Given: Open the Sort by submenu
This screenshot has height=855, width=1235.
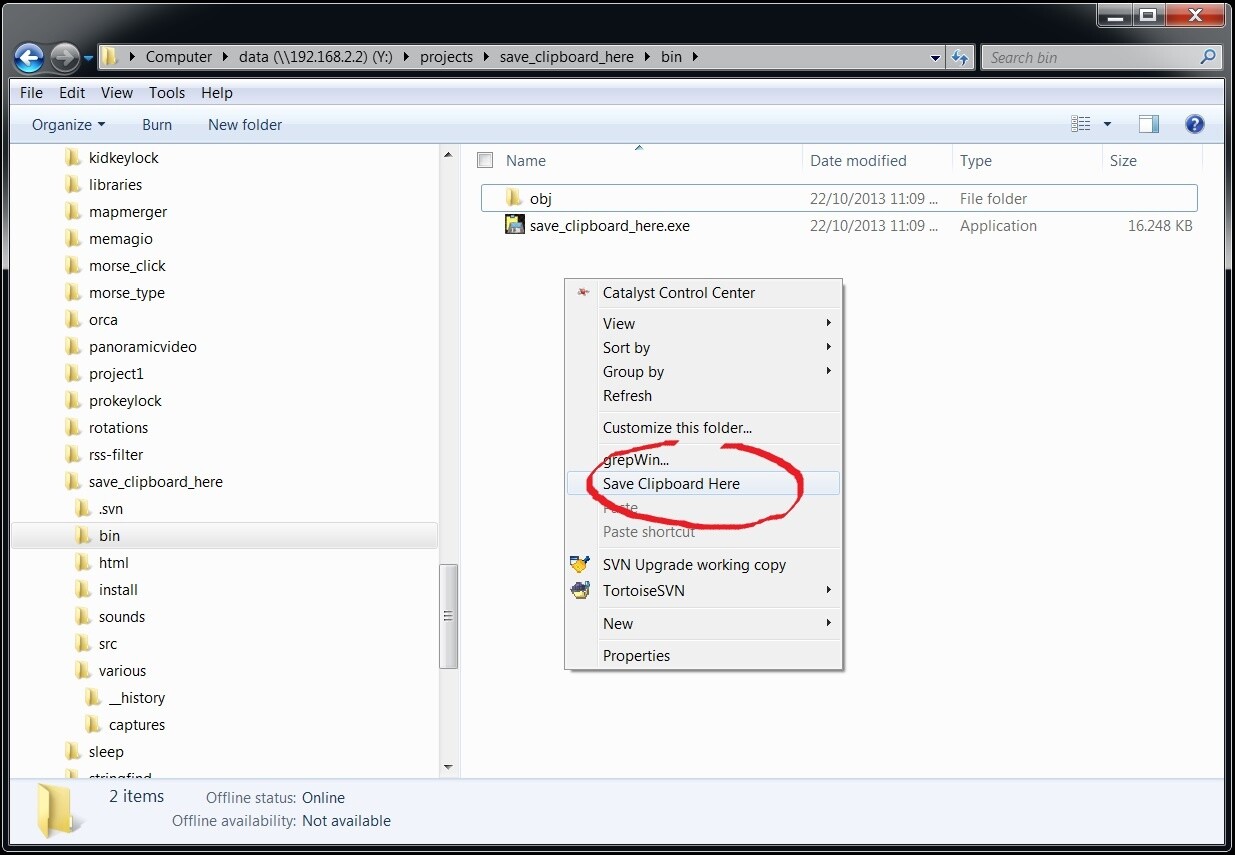Looking at the screenshot, I should coord(703,347).
